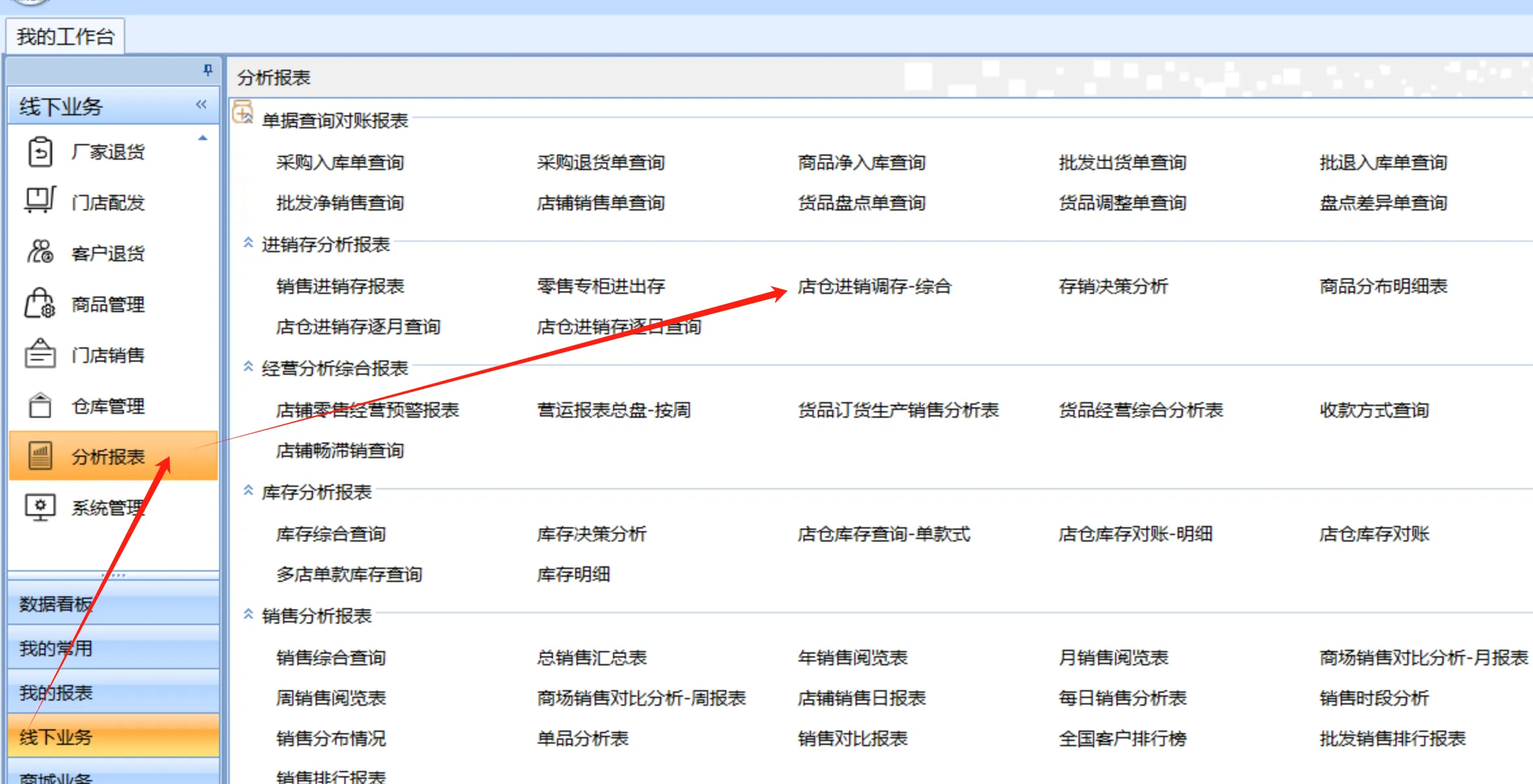This screenshot has width=1533, height=784.
Task: Click the 商品管理 bag icon
Action: [40, 304]
